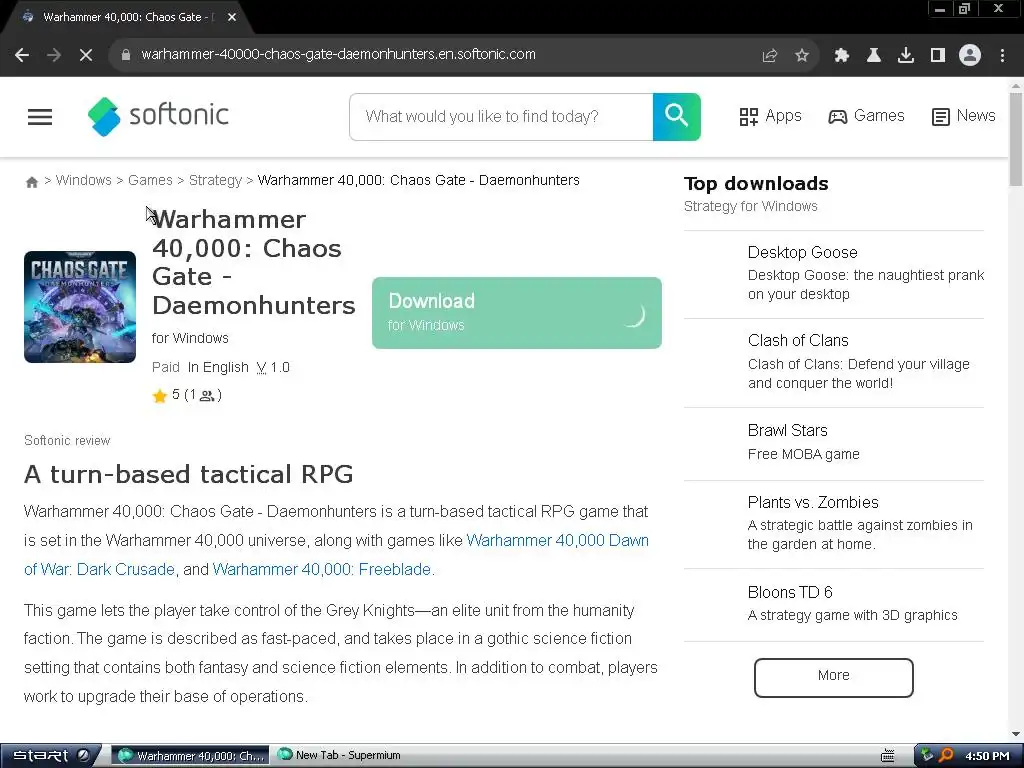1024x768 pixels.
Task: Stop loading the page
Action: [86, 56]
